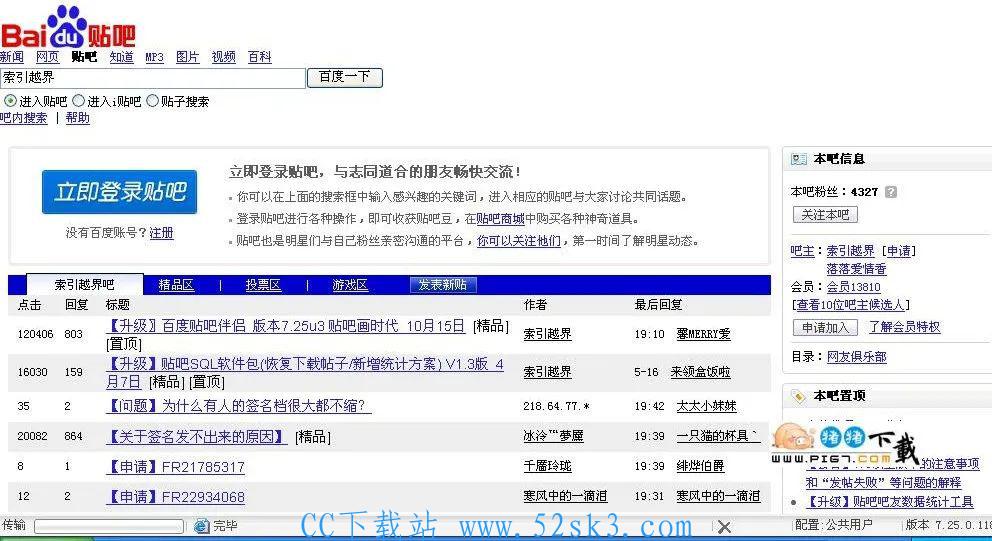
Task: Click the 百度一下 search button
Action: tap(345, 77)
